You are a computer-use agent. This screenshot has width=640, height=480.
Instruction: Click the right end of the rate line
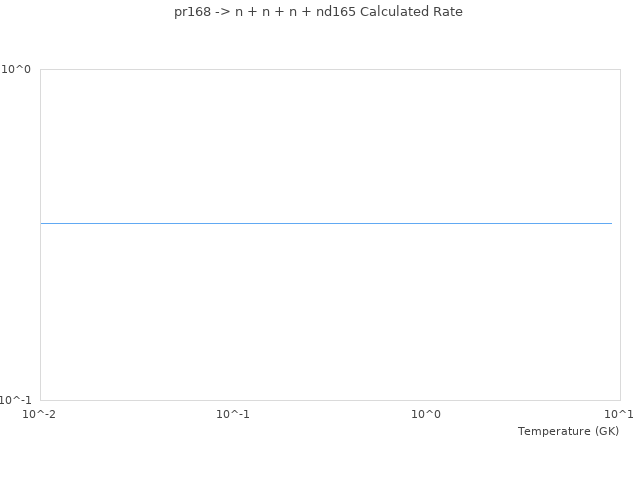click(x=611, y=223)
